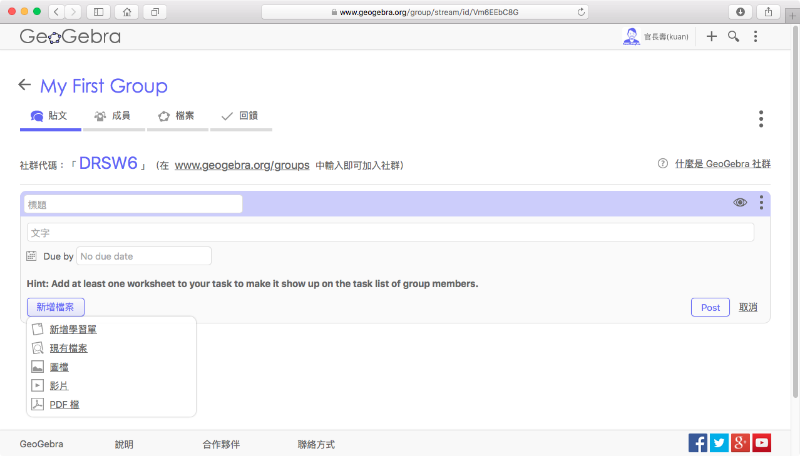The image size is (800, 456).
Task: Open the header three-dot menu
Action: (756, 36)
